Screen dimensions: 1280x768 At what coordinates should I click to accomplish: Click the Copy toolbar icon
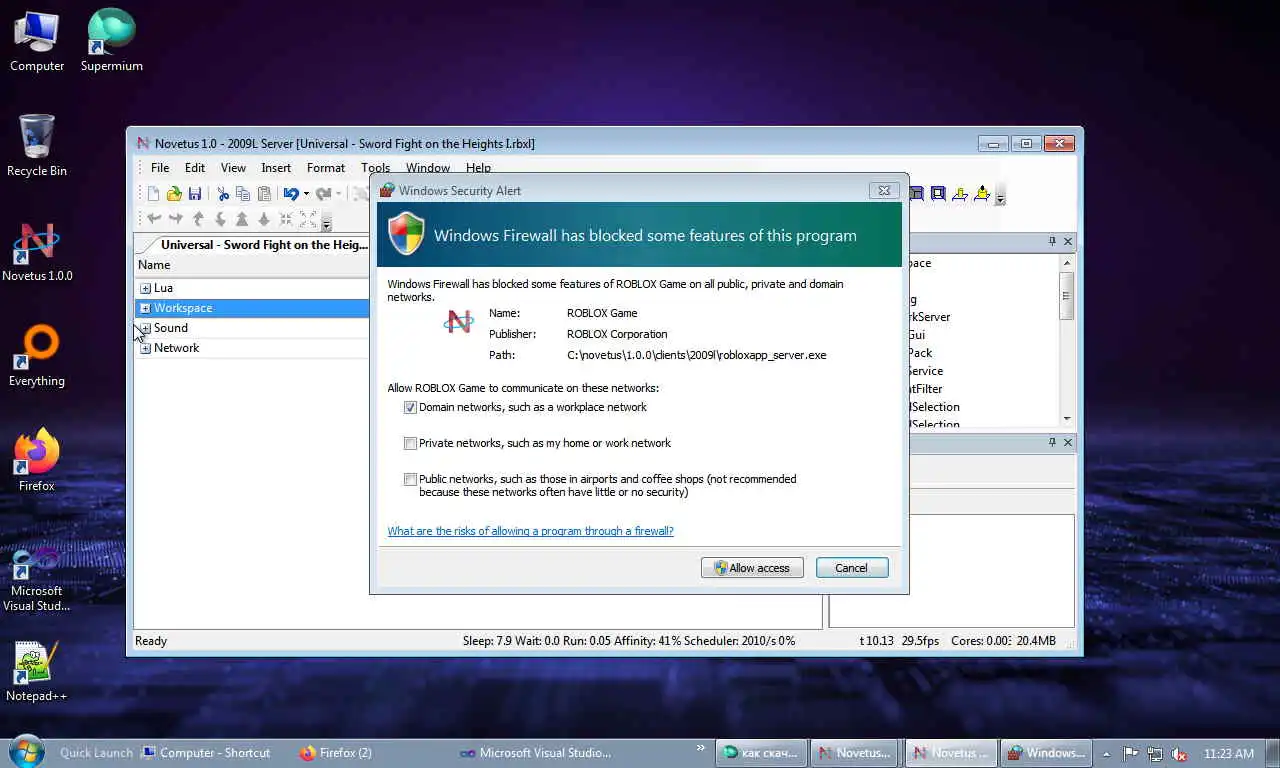coord(243,194)
